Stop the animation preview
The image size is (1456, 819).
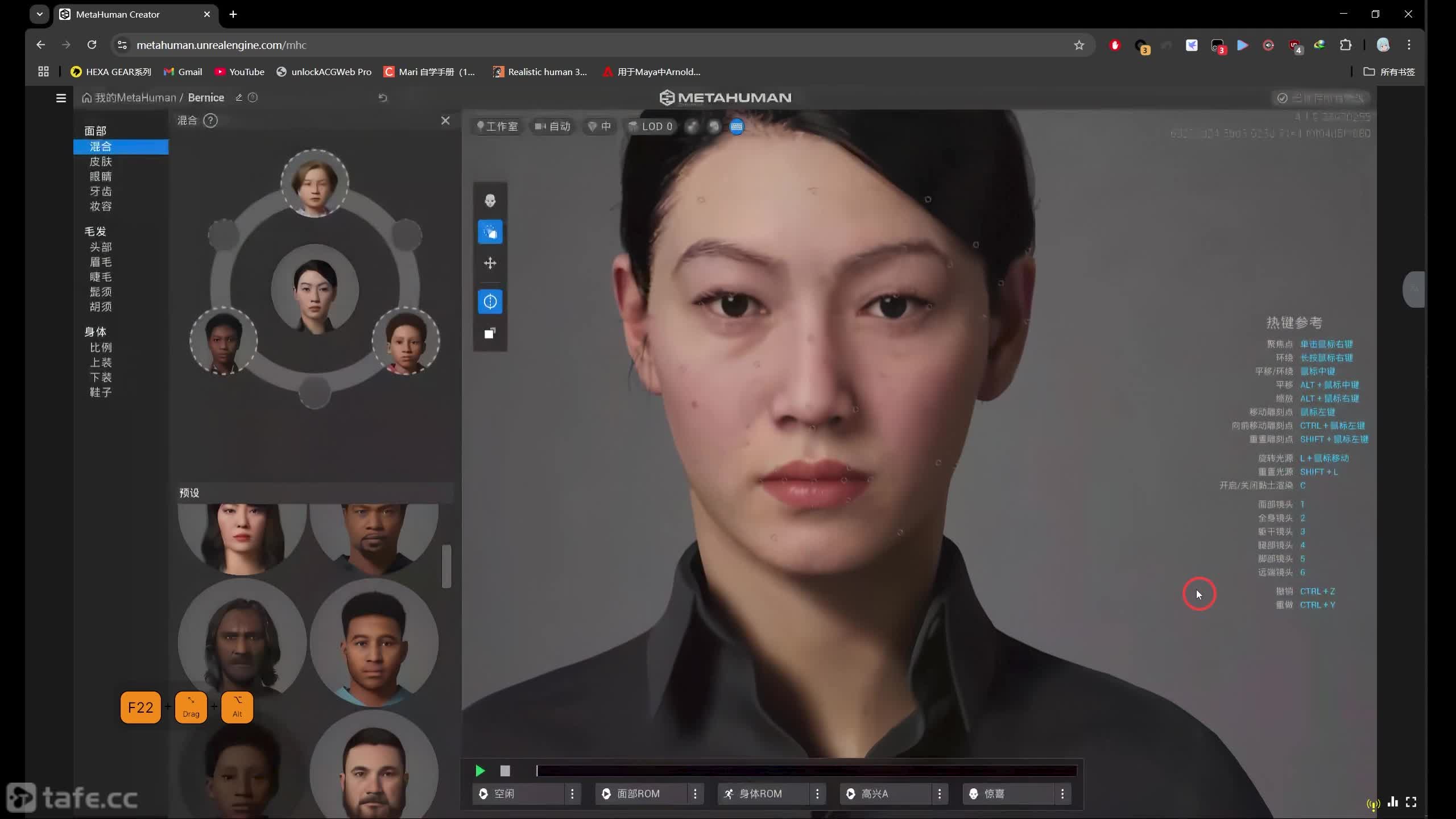pyautogui.click(x=505, y=771)
